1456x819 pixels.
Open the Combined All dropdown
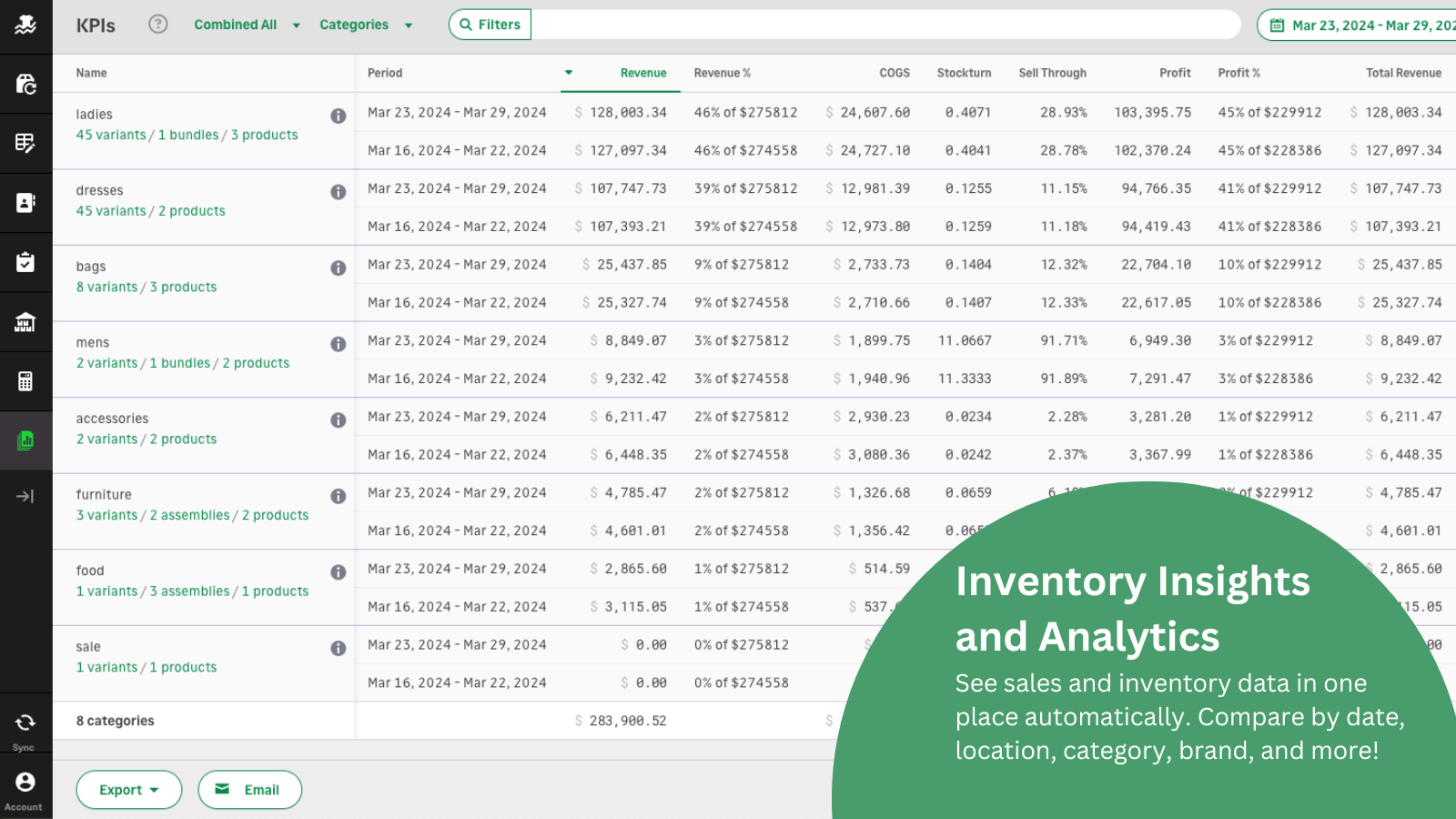point(244,25)
